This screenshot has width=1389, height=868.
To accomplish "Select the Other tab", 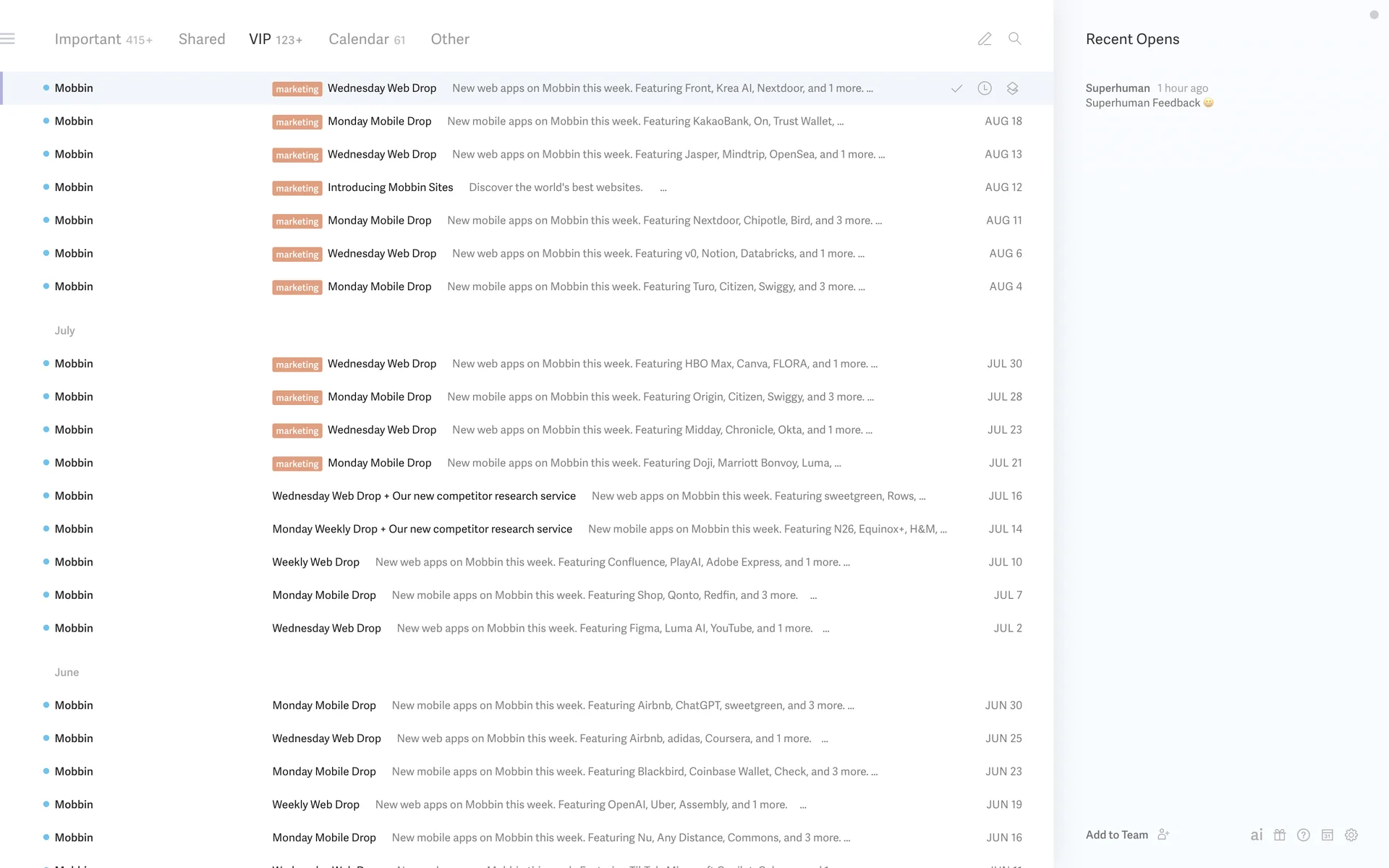I will pyautogui.click(x=450, y=39).
